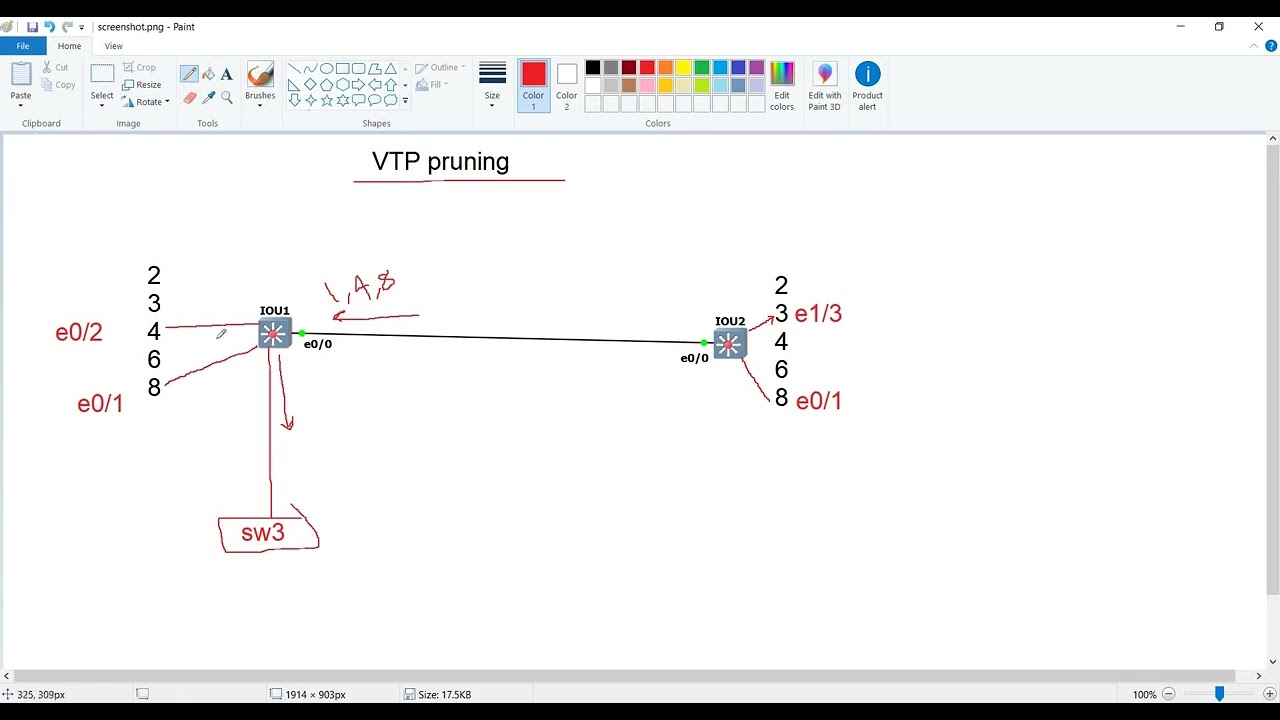Choose the Curve shape
1280x720 pixels.
point(310,68)
